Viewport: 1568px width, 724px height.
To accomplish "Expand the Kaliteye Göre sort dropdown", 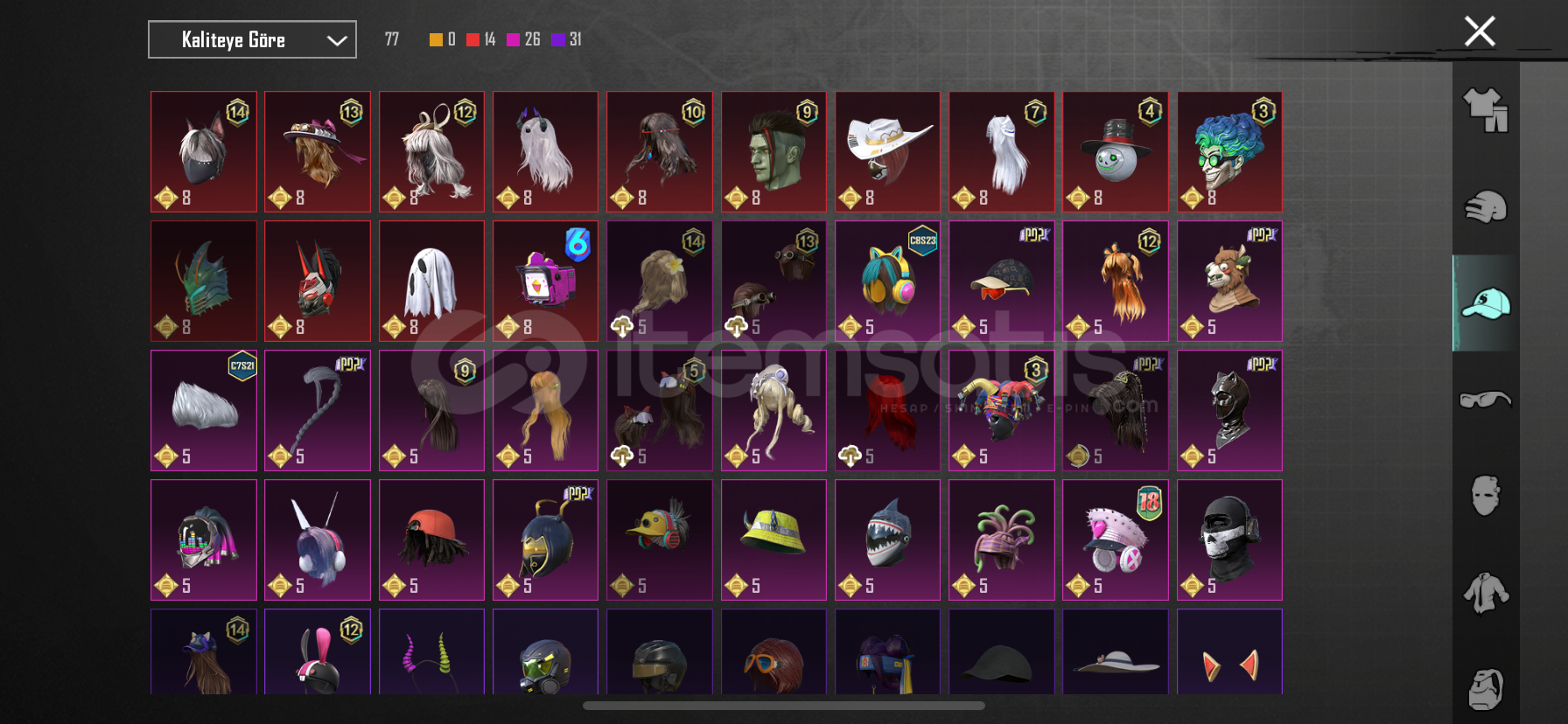I will click(252, 39).
